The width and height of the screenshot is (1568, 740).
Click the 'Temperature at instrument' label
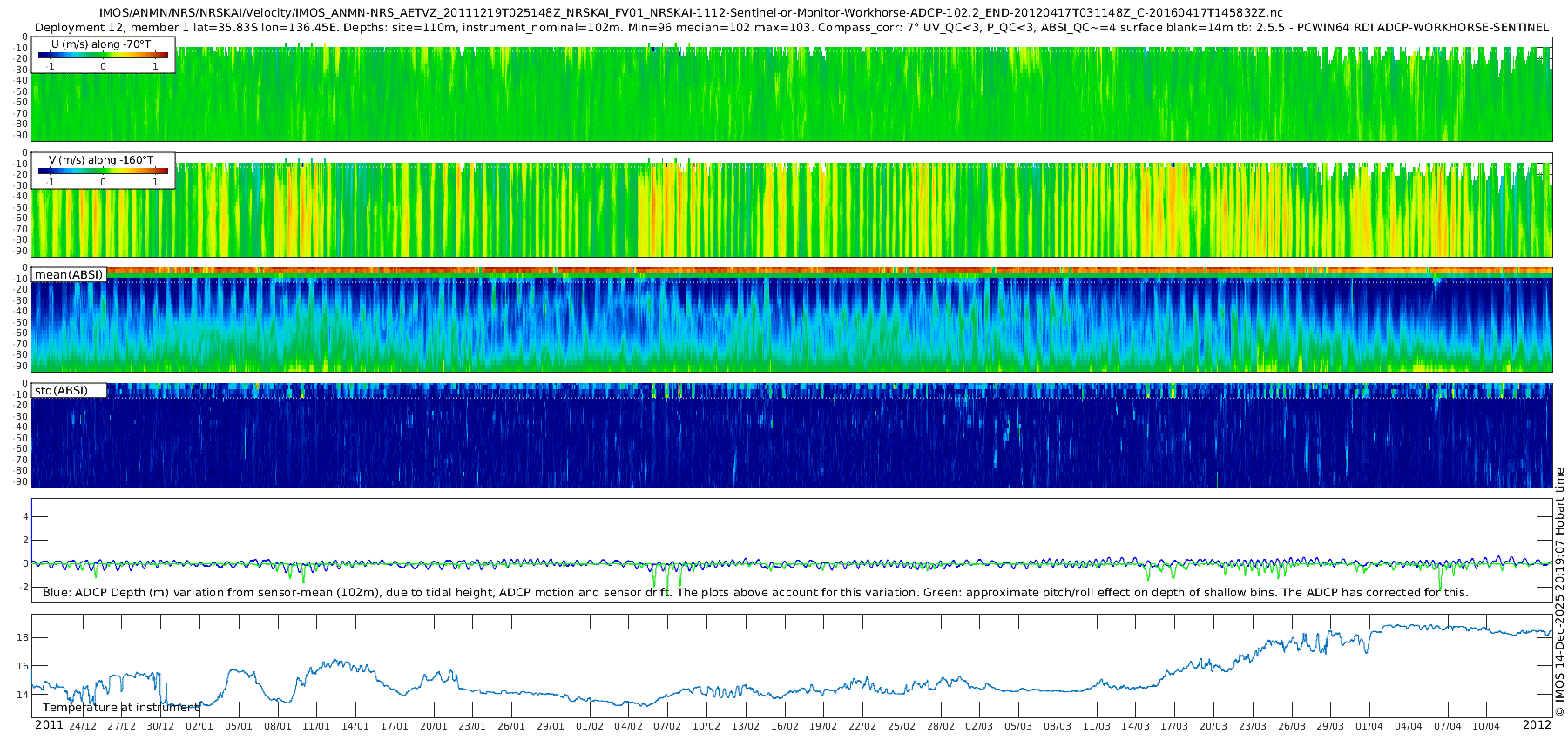[x=121, y=708]
